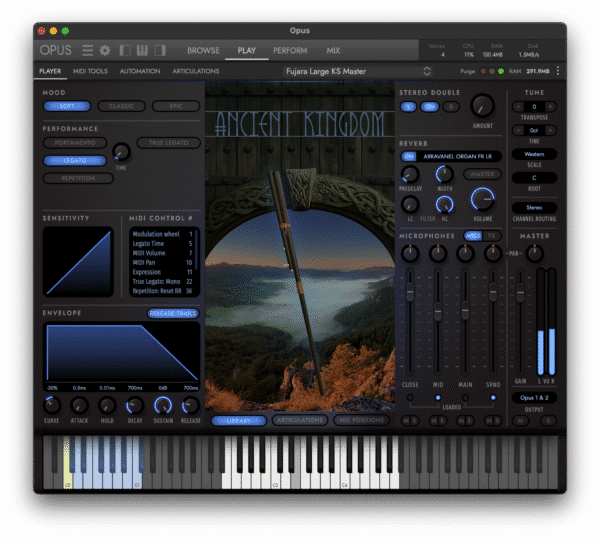Select the Classic mood
This screenshot has height=538, width=600.
click(x=121, y=106)
